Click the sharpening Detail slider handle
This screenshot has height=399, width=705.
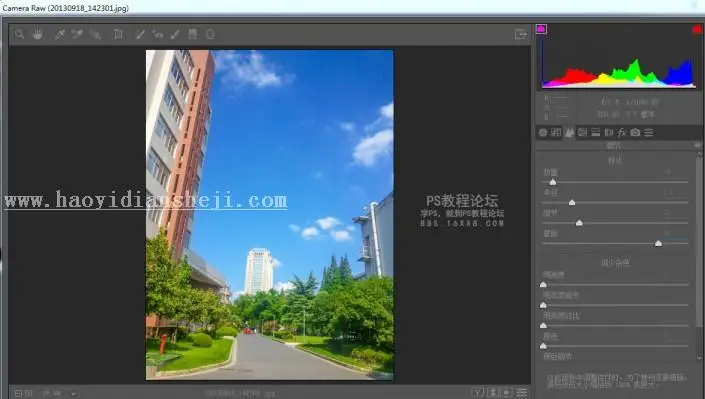tap(579, 223)
